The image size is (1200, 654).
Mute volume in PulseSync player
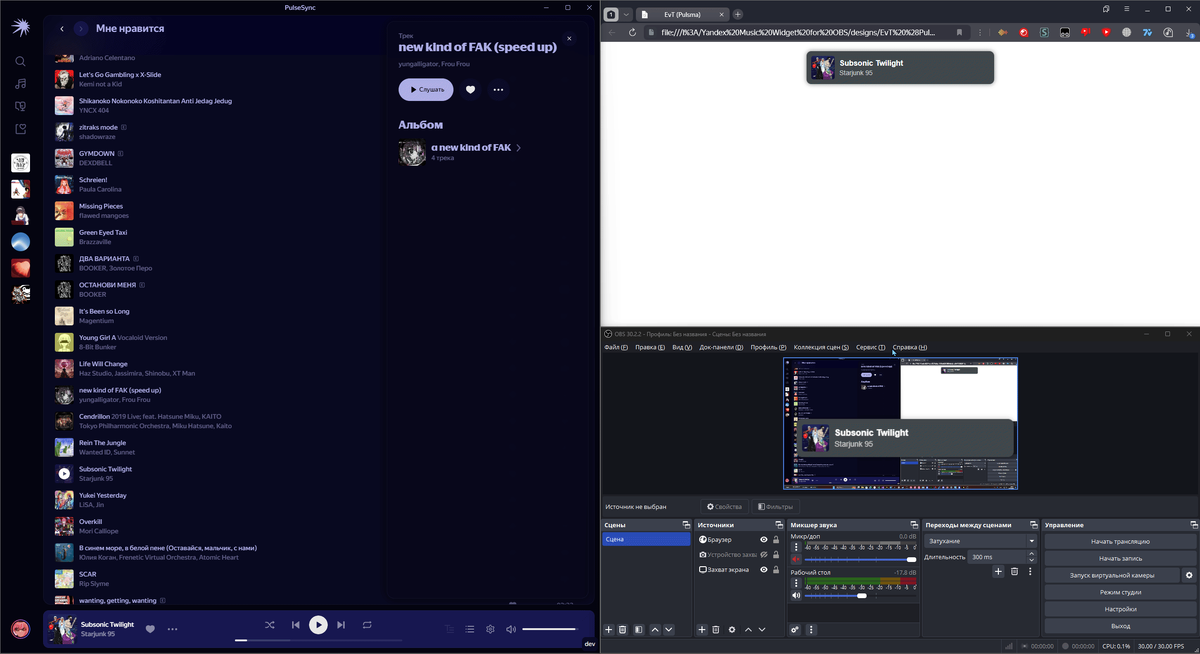coord(511,629)
